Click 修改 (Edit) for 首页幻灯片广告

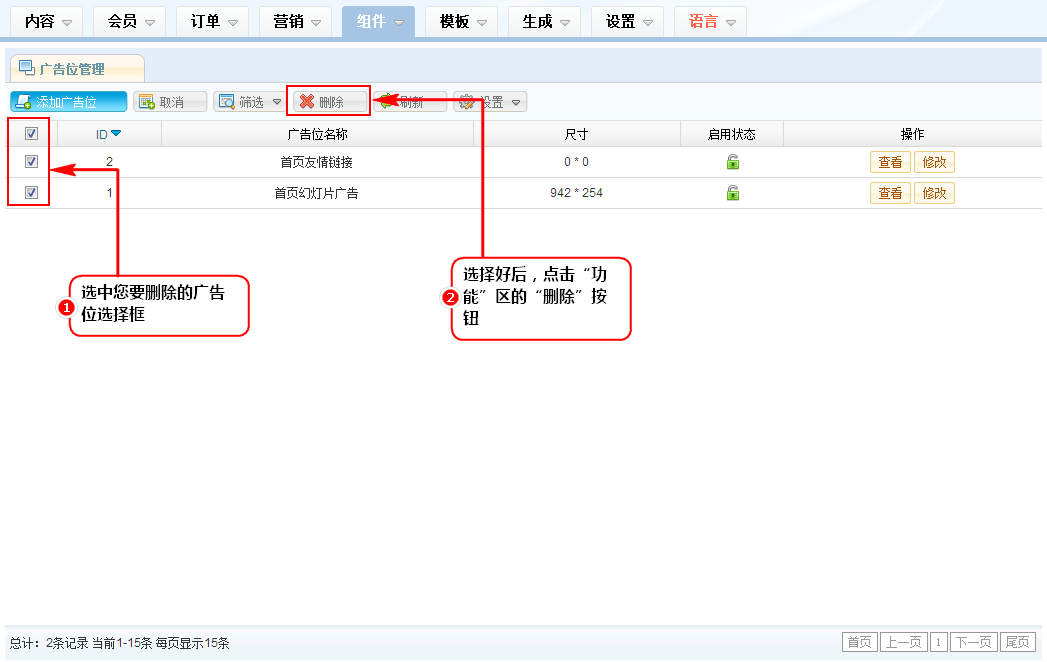(934, 193)
